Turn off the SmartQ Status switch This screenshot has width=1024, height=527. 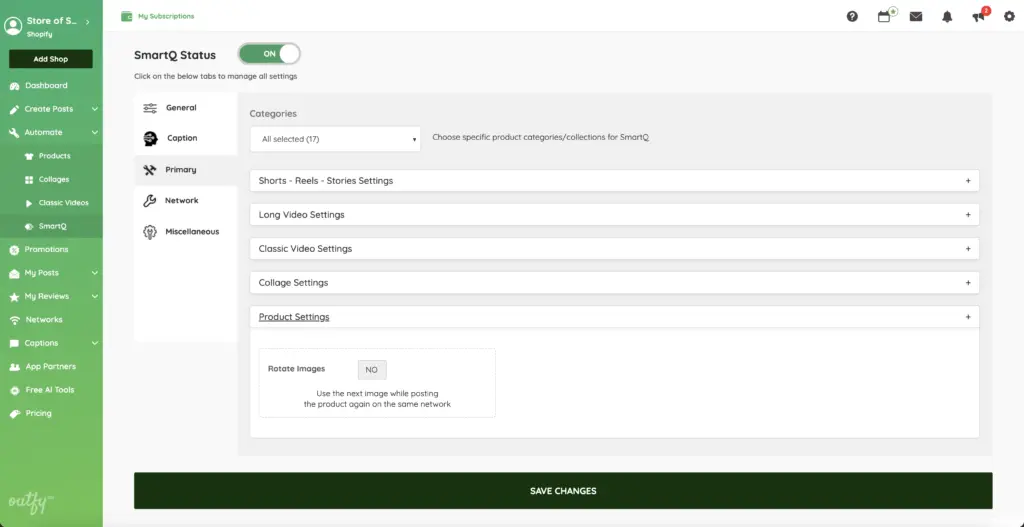coord(269,54)
